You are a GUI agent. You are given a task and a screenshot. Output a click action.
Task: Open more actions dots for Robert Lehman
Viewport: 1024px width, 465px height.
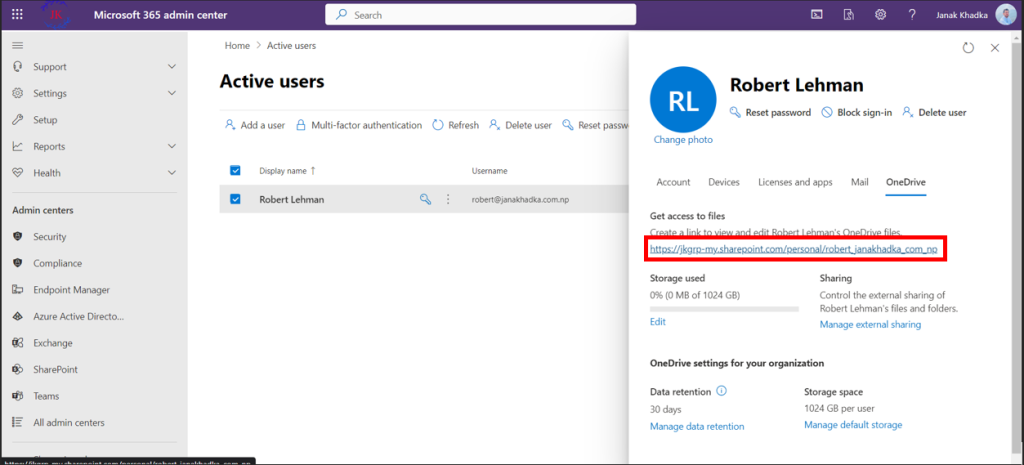(448, 199)
